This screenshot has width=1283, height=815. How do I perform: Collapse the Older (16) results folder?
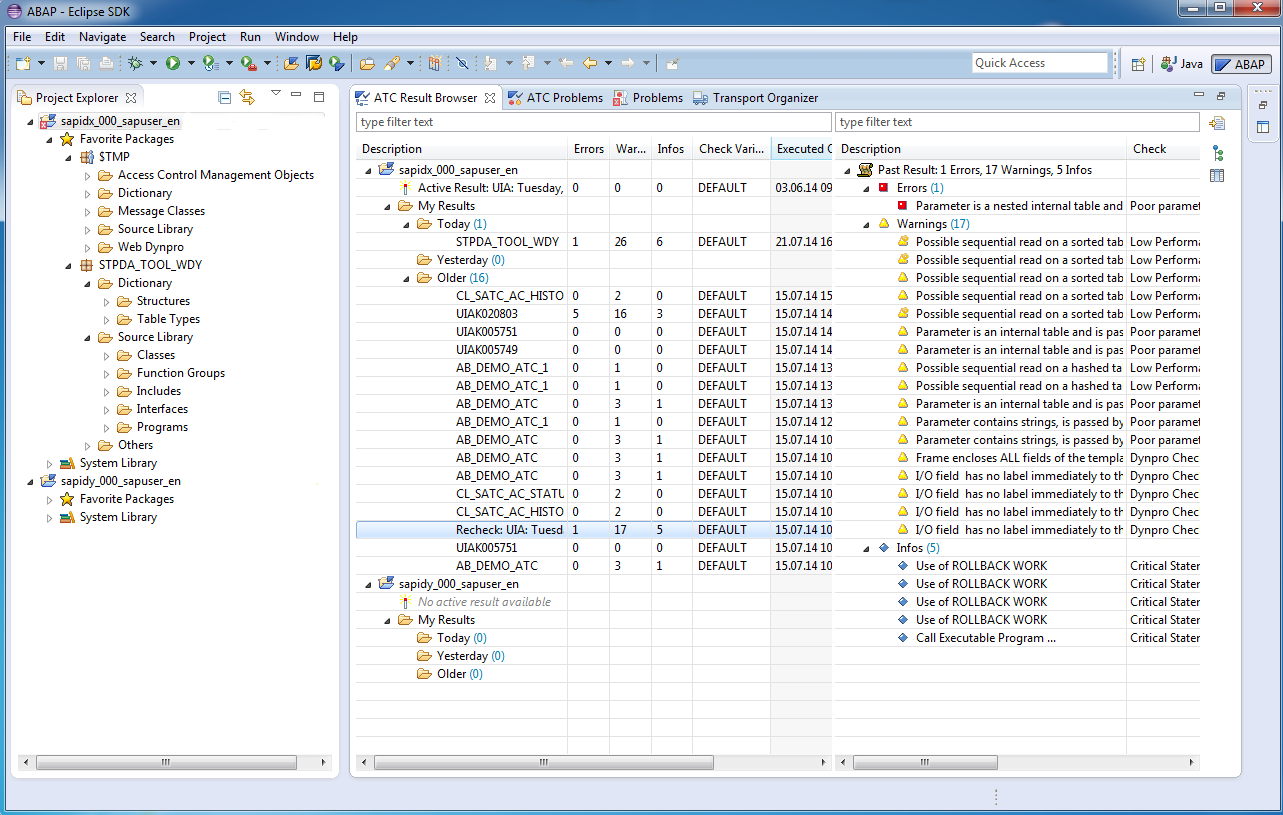pos(406,278)
